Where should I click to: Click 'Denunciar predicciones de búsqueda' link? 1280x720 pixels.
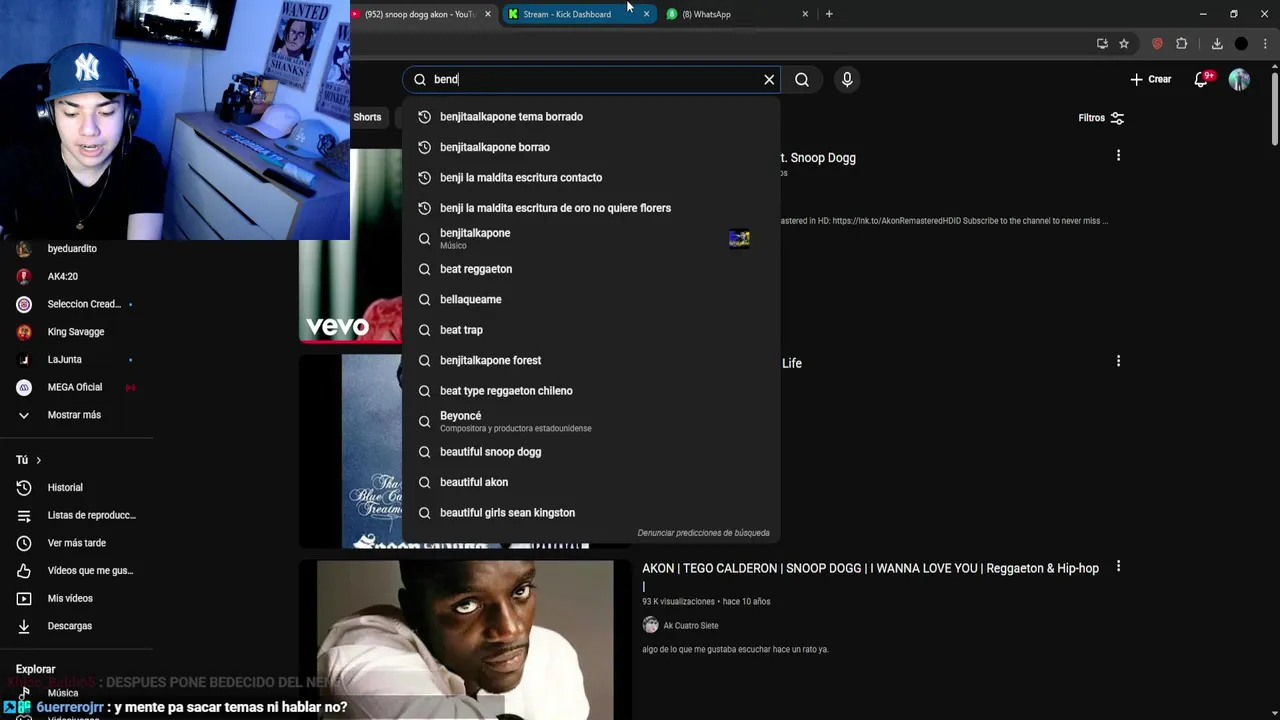(x=703, y=533)
